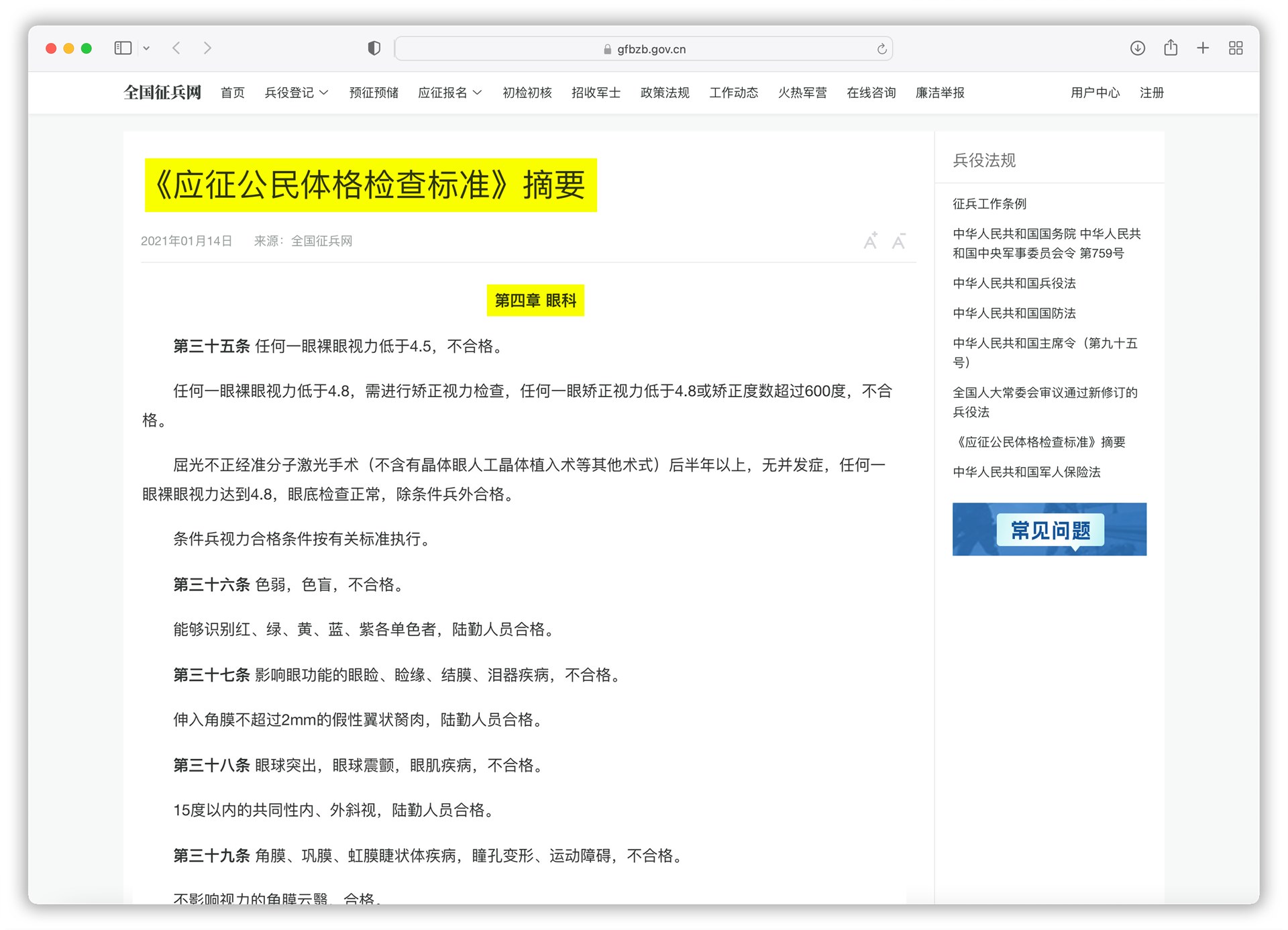Select the 政策法规 navigation item
Viewport: 1288px width, 930px height.
(x=665, y=93)
